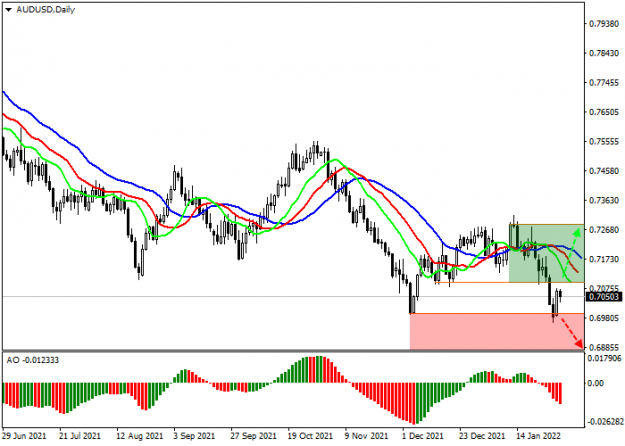Click date label 29 Jun 2021
This screenshot has width=625, height=446.
tap(24, 436)
